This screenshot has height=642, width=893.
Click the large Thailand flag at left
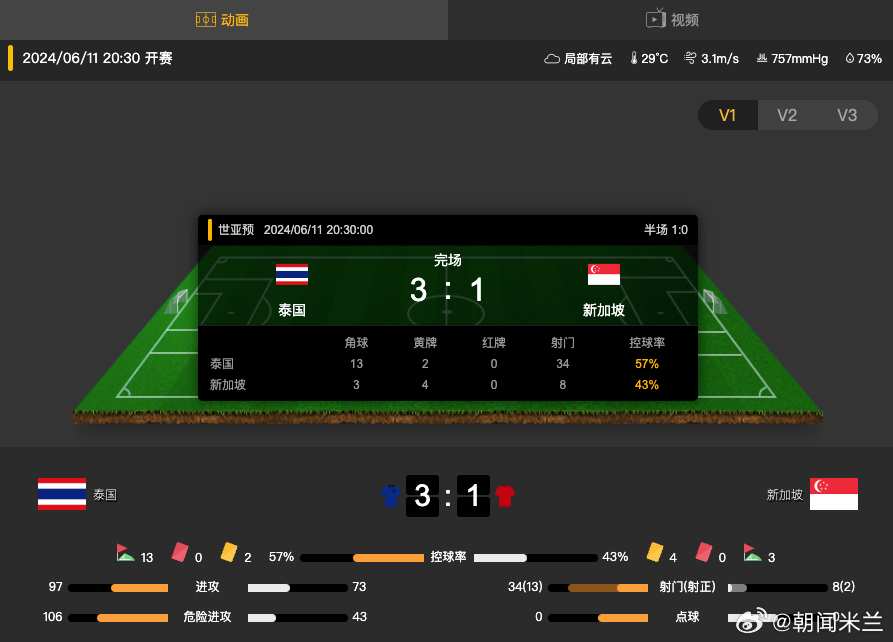(62, 494)
